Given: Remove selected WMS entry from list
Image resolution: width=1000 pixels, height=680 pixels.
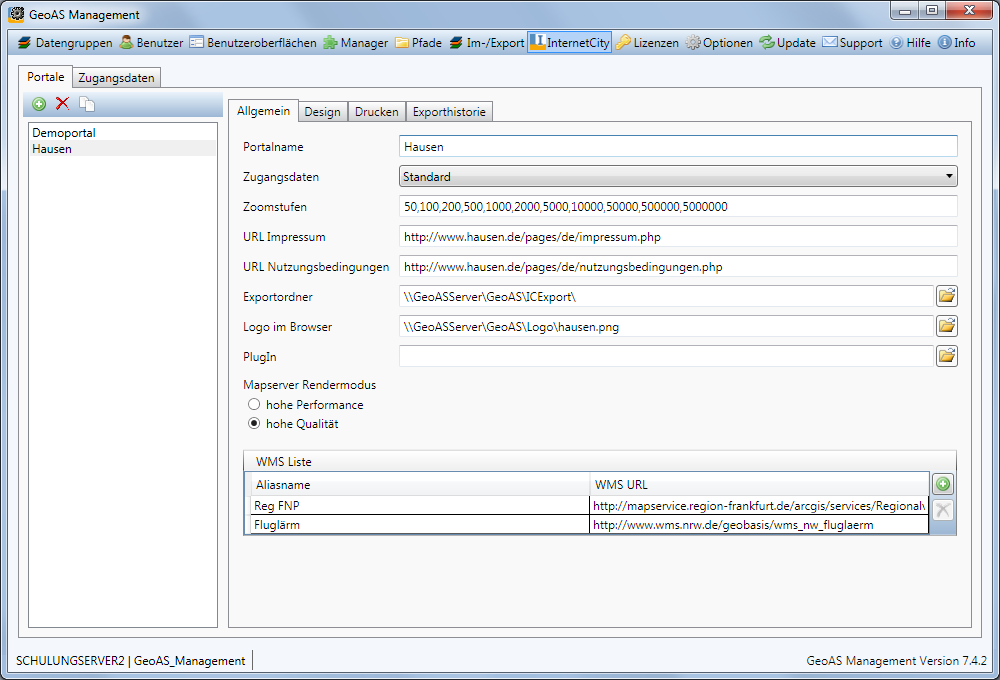Looking at the screenshot, I should (x=943, y=510).
